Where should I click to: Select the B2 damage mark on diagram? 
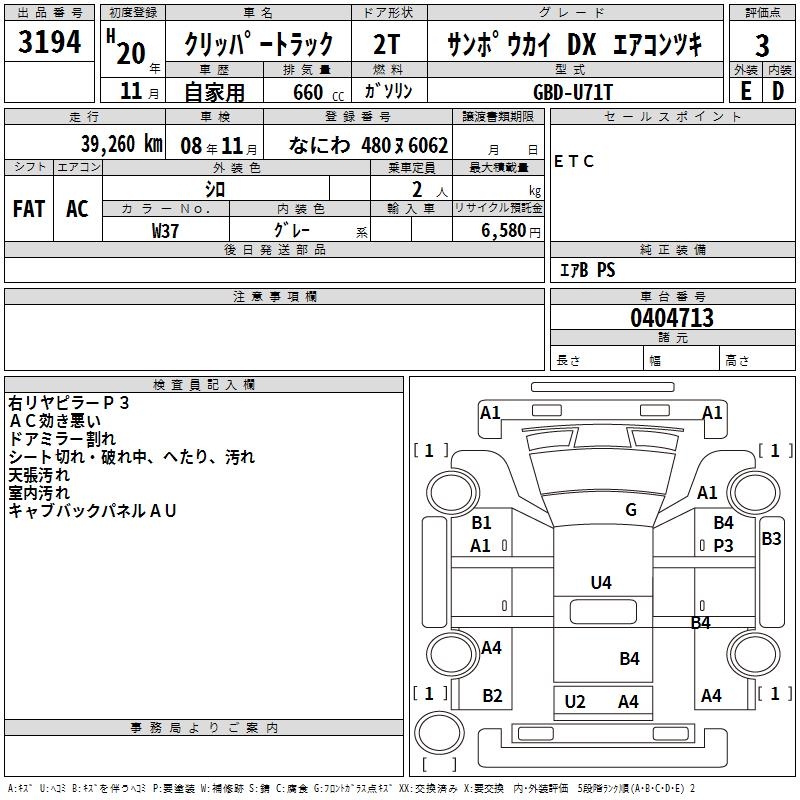[x=492, y=696]
